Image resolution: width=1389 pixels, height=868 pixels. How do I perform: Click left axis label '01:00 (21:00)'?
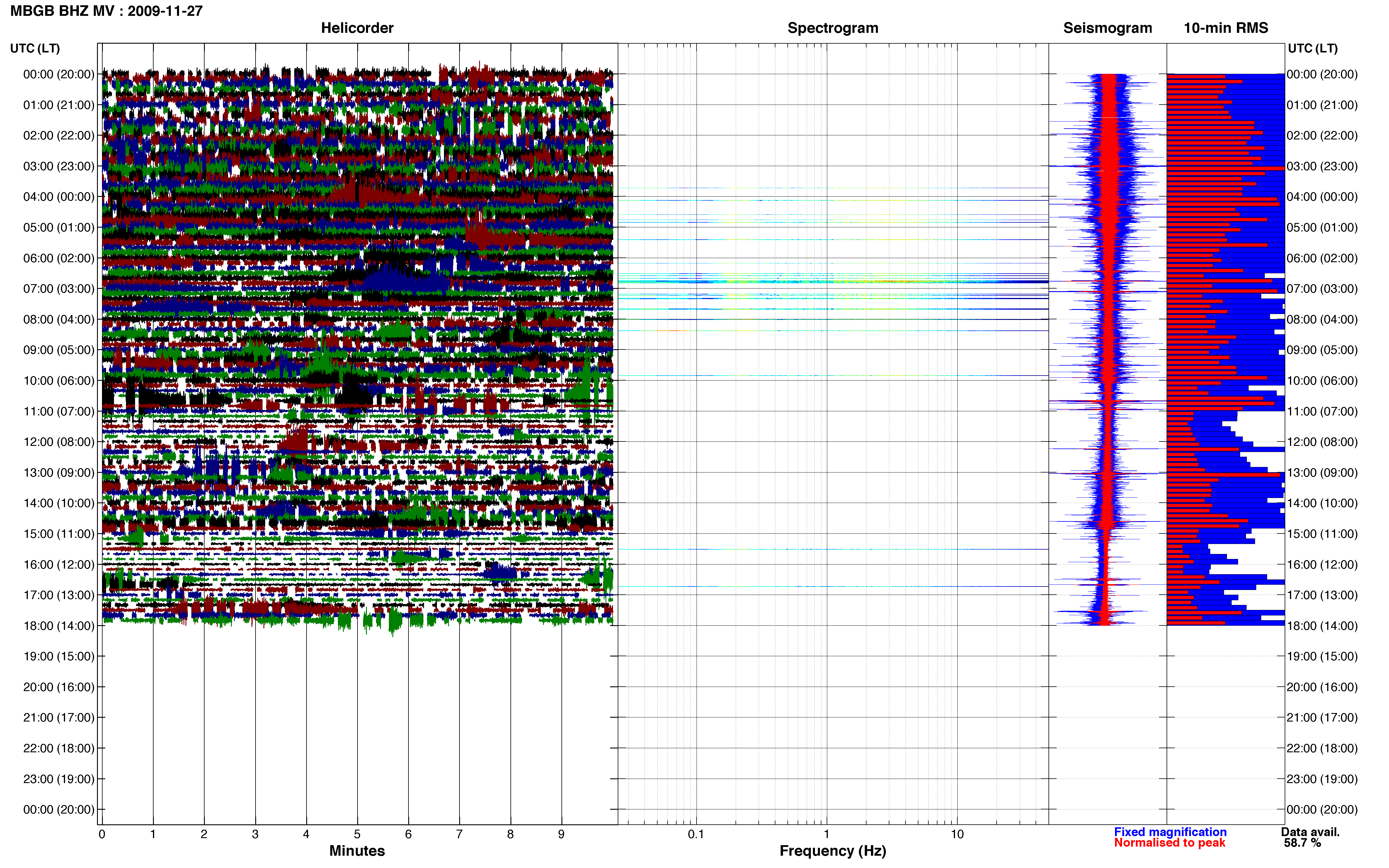(x=59, y=105)
